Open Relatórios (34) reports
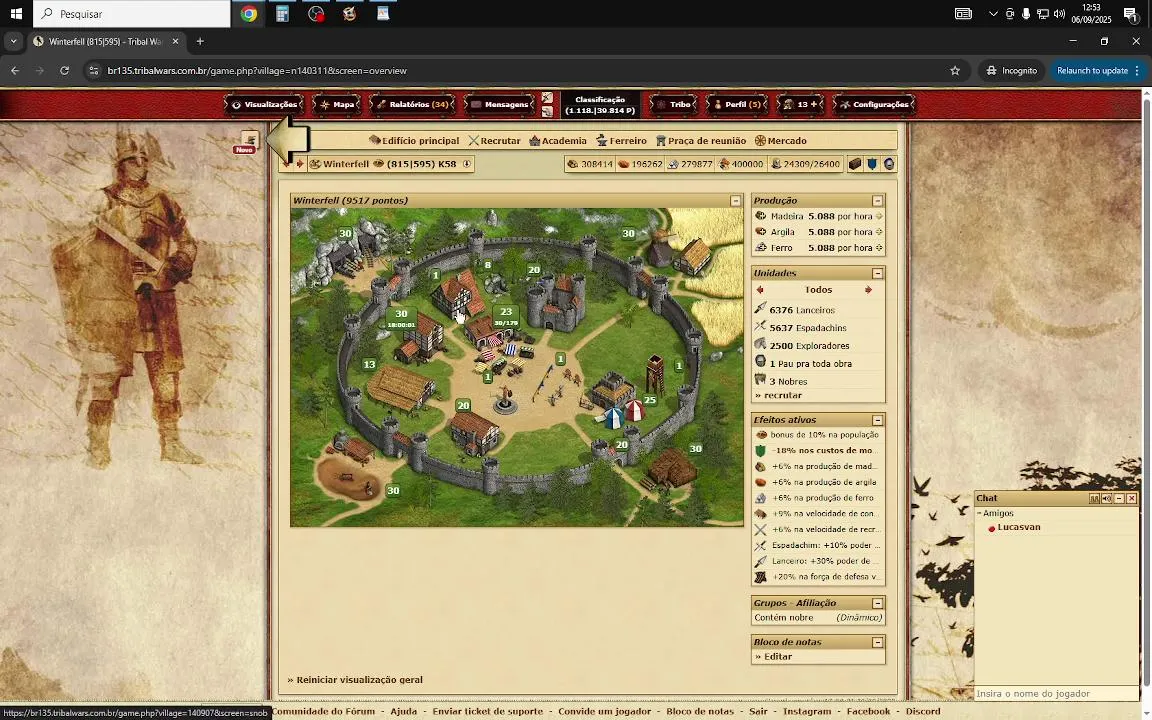The height and width of the screenshot is (720, 1152). pyautogui.click(x=411, y=104)
